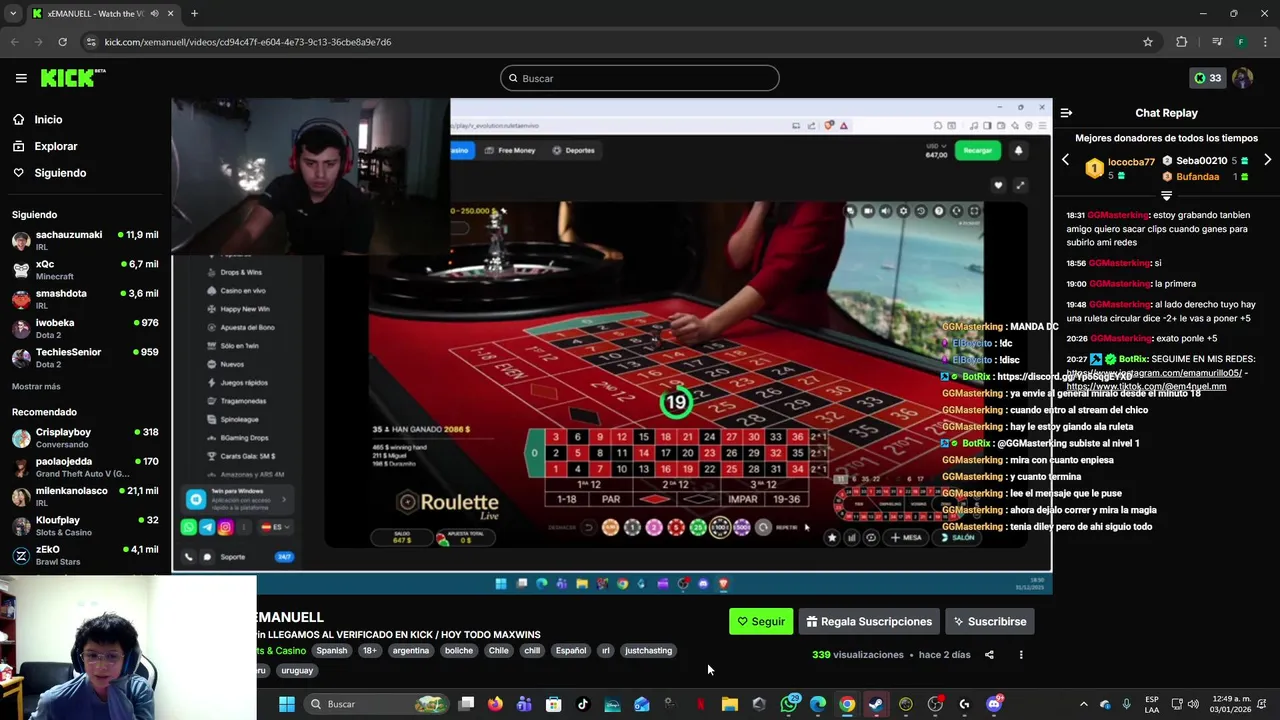Open WhatsApp from the taskbar
This screenshot has height=720, width=1280.
(x=789, y=704)
